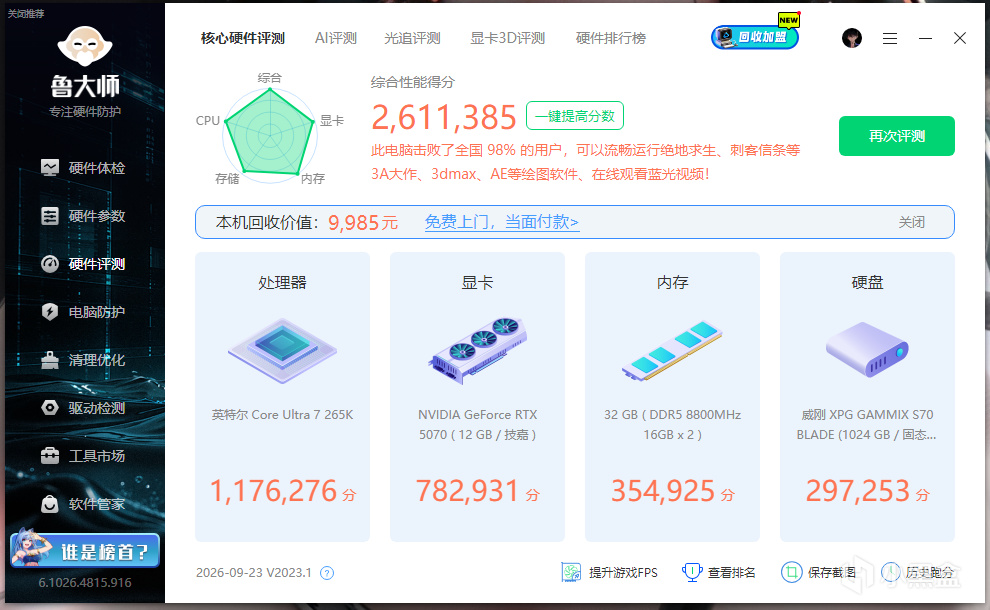Switch to 核心硬件评测 tab
The height and width of the screenshot is (610, 990).
[x=242, y=39]
